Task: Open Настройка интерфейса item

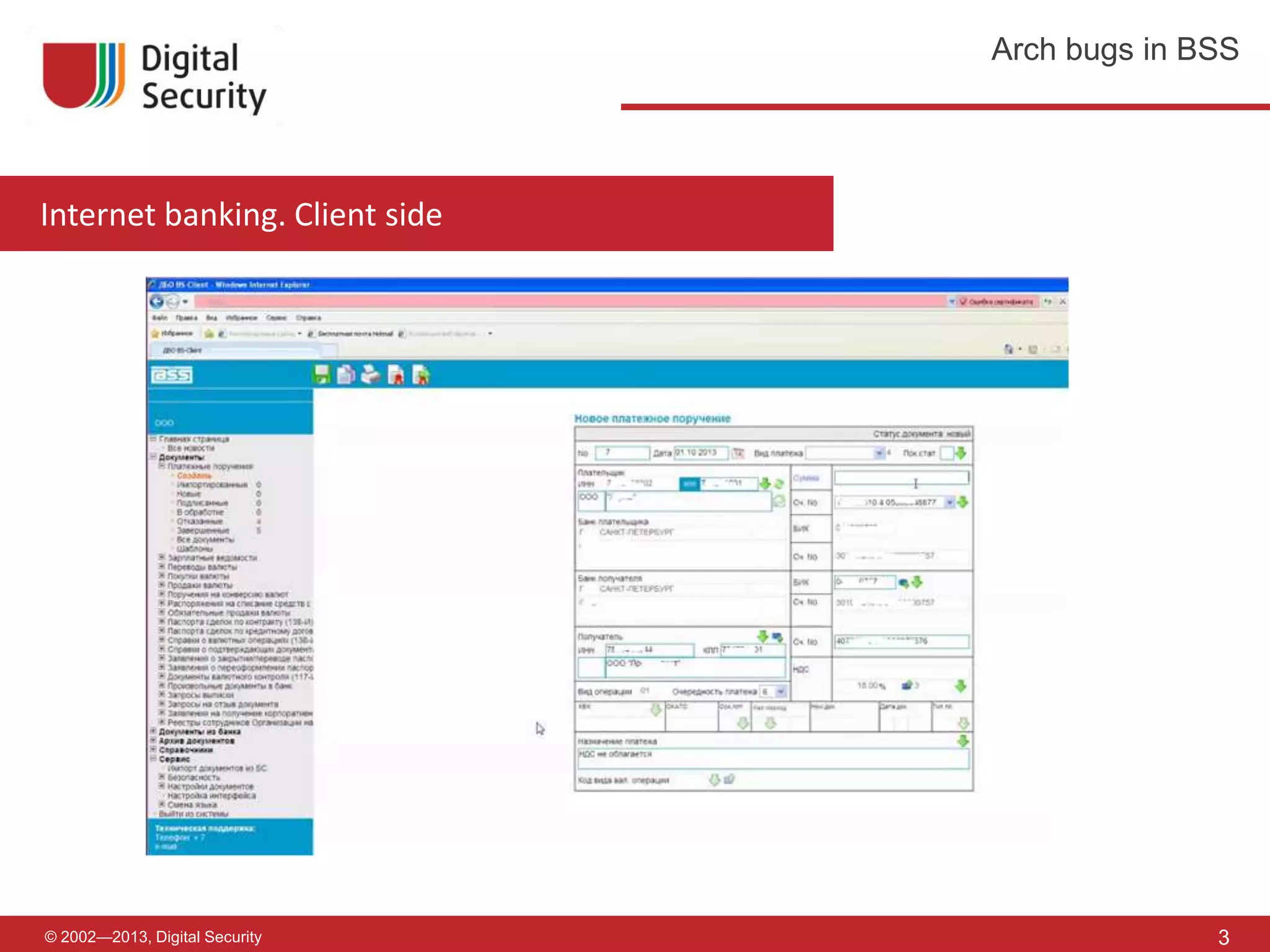Action: (211, 795)
